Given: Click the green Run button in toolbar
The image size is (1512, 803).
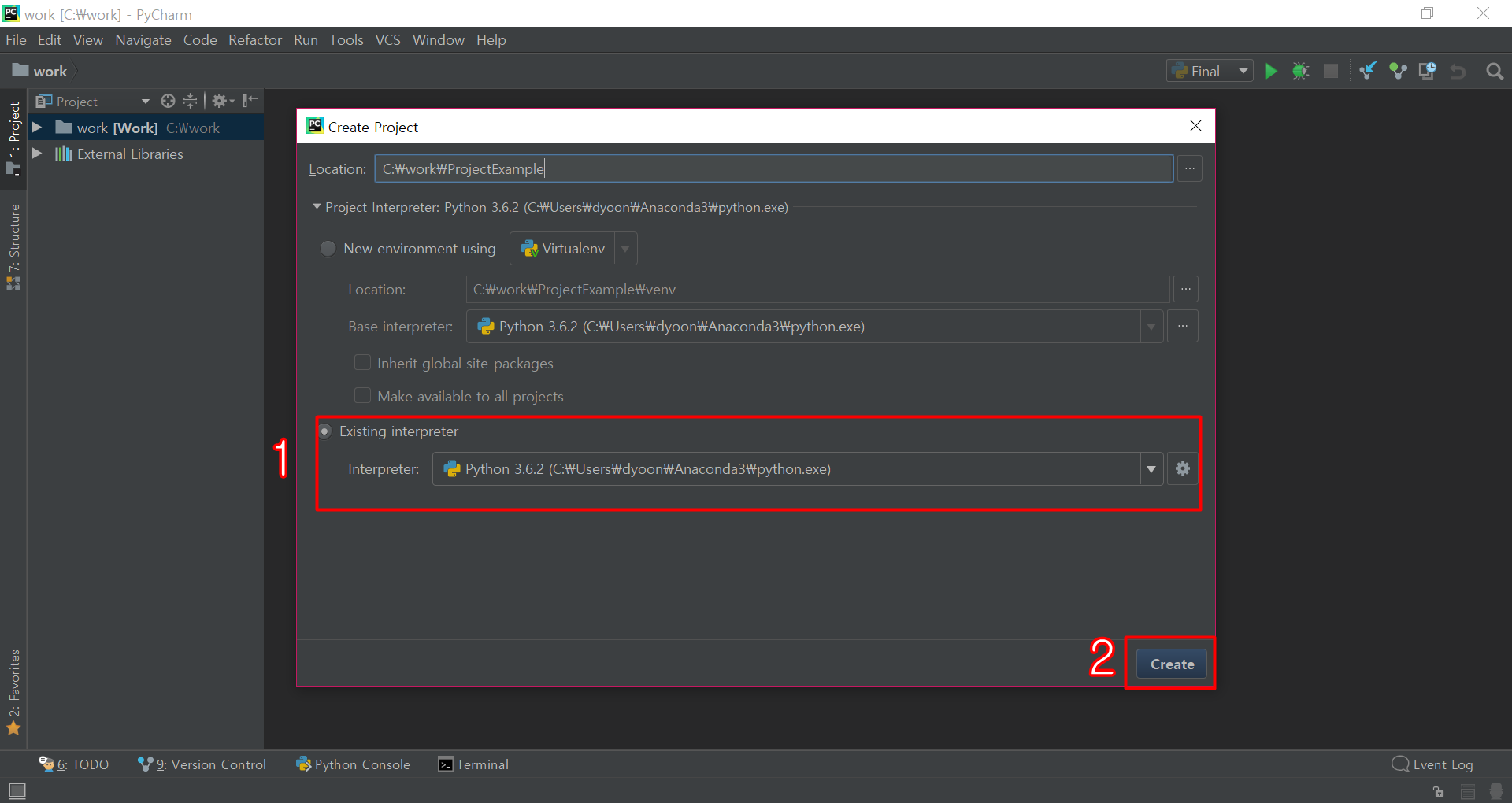Looking at the screenshot, I should [1270, 72].
